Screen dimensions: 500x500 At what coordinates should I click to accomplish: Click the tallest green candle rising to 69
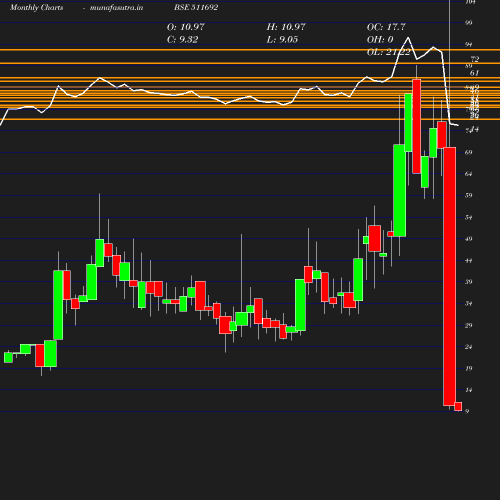399,190
